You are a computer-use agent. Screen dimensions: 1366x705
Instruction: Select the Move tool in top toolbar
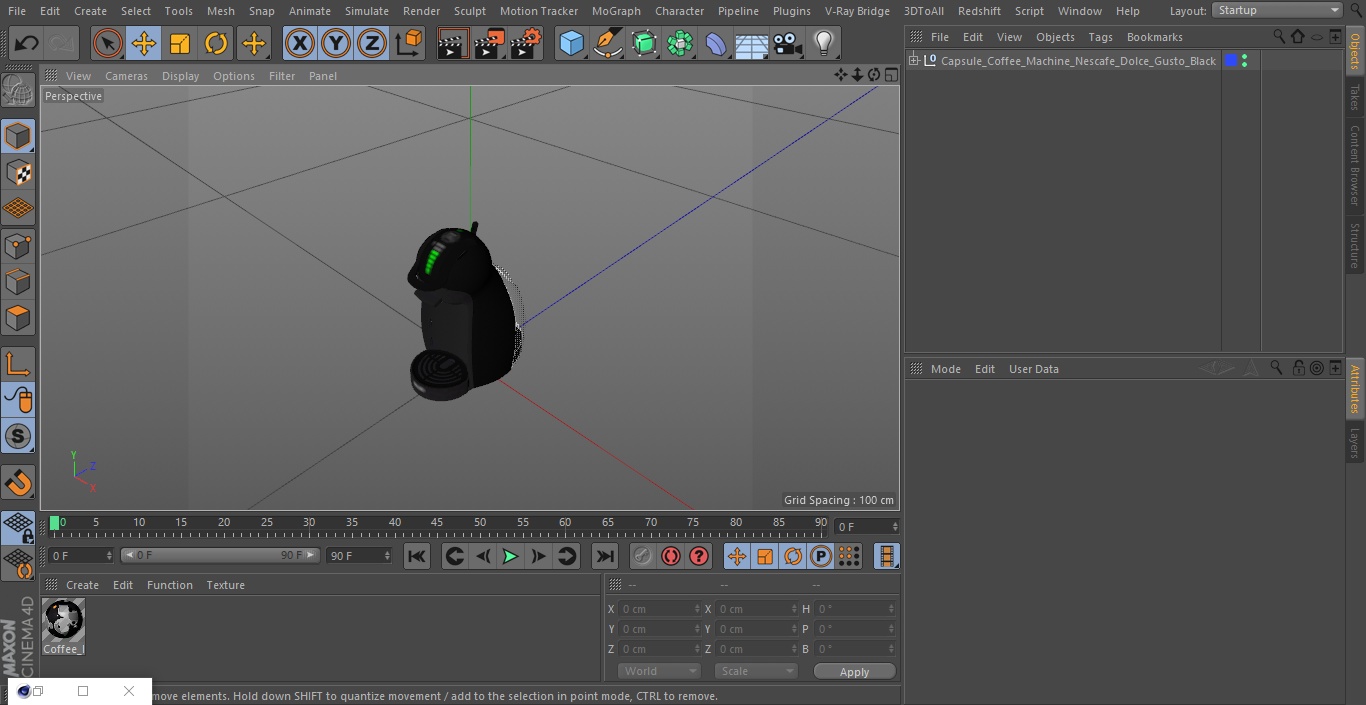tap(144, 43)
